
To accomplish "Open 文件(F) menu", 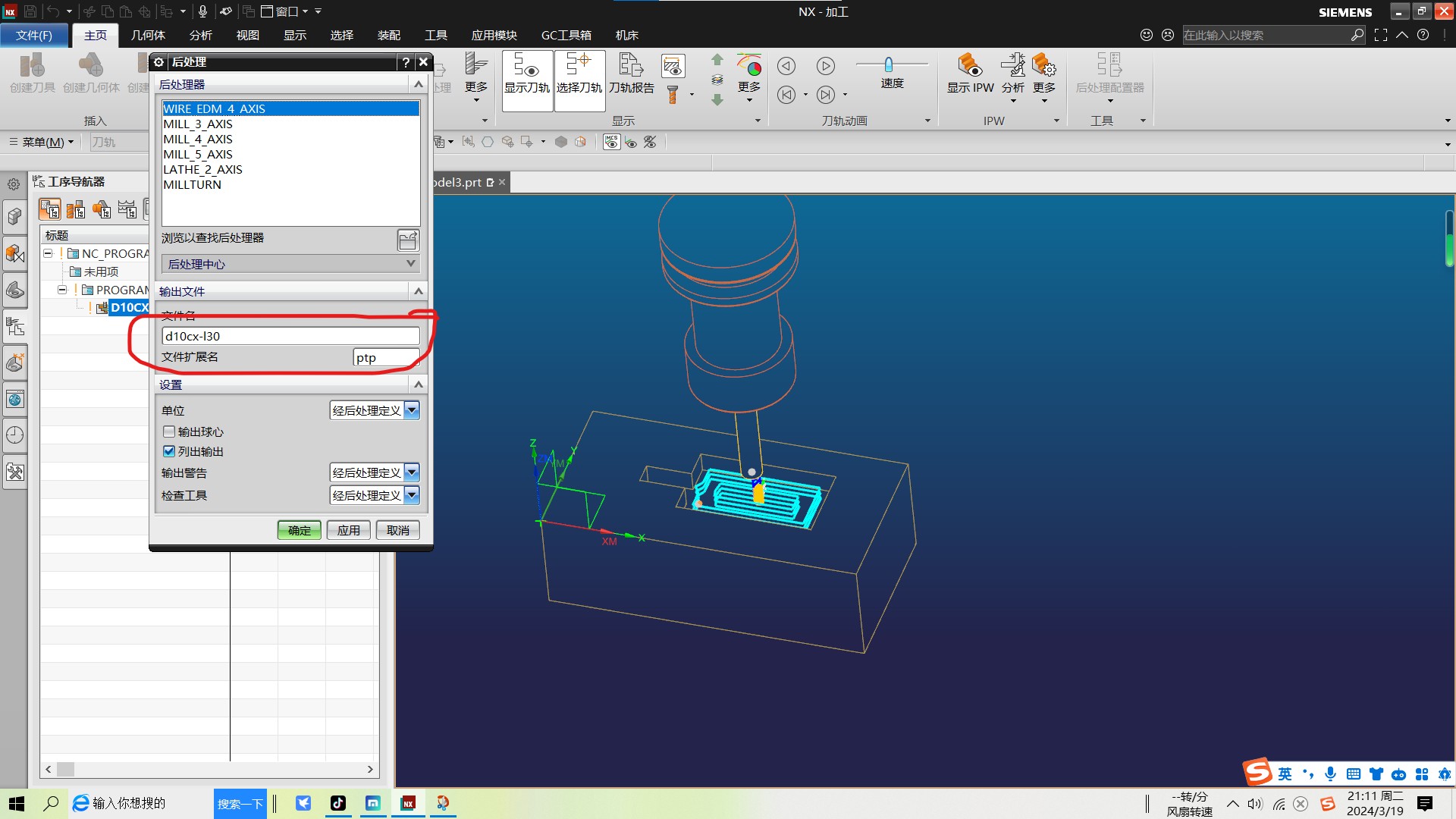I will [x=34, y=35].
